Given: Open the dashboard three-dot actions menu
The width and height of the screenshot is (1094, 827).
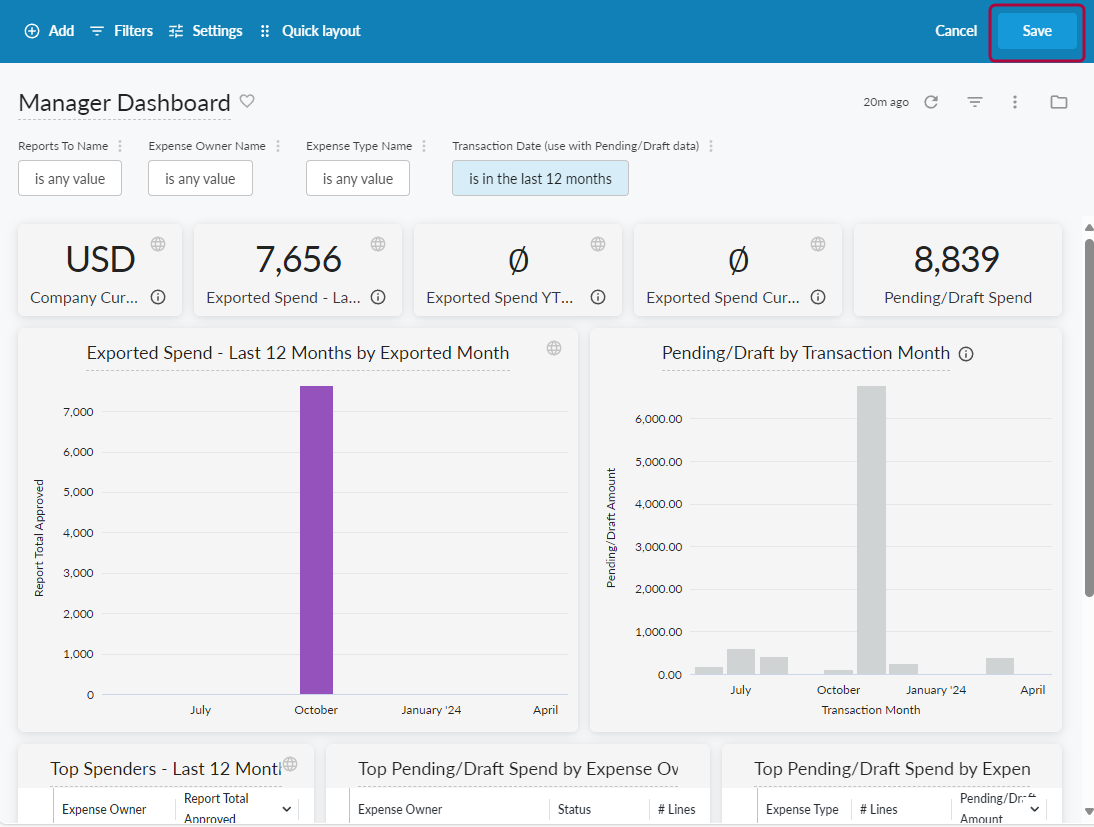Looking at the screenshot, I should [1015, 102].
